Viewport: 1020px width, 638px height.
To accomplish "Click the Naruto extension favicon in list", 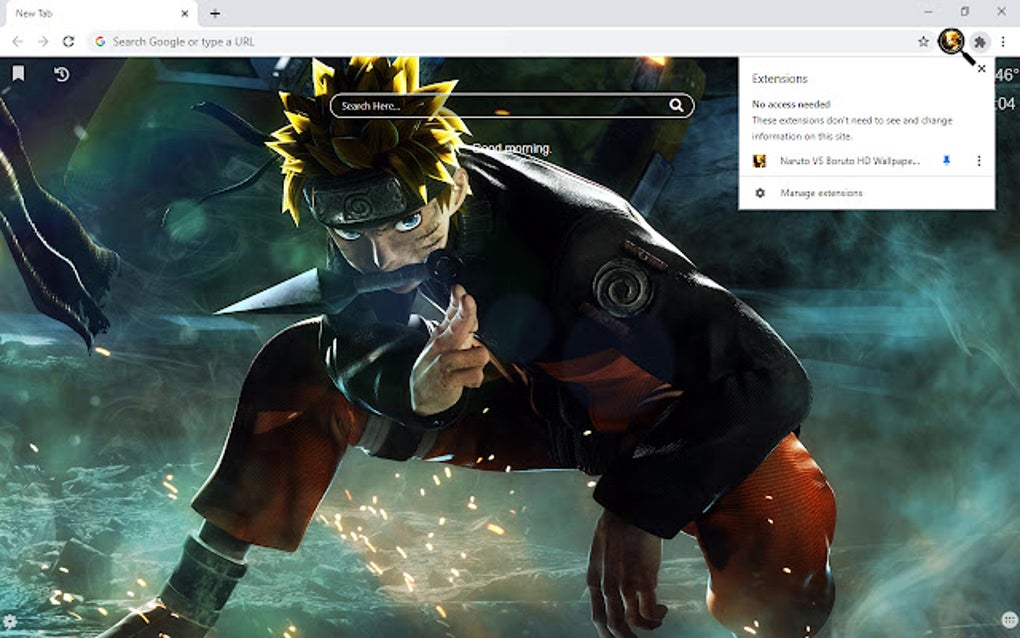I will click(759, 161).
